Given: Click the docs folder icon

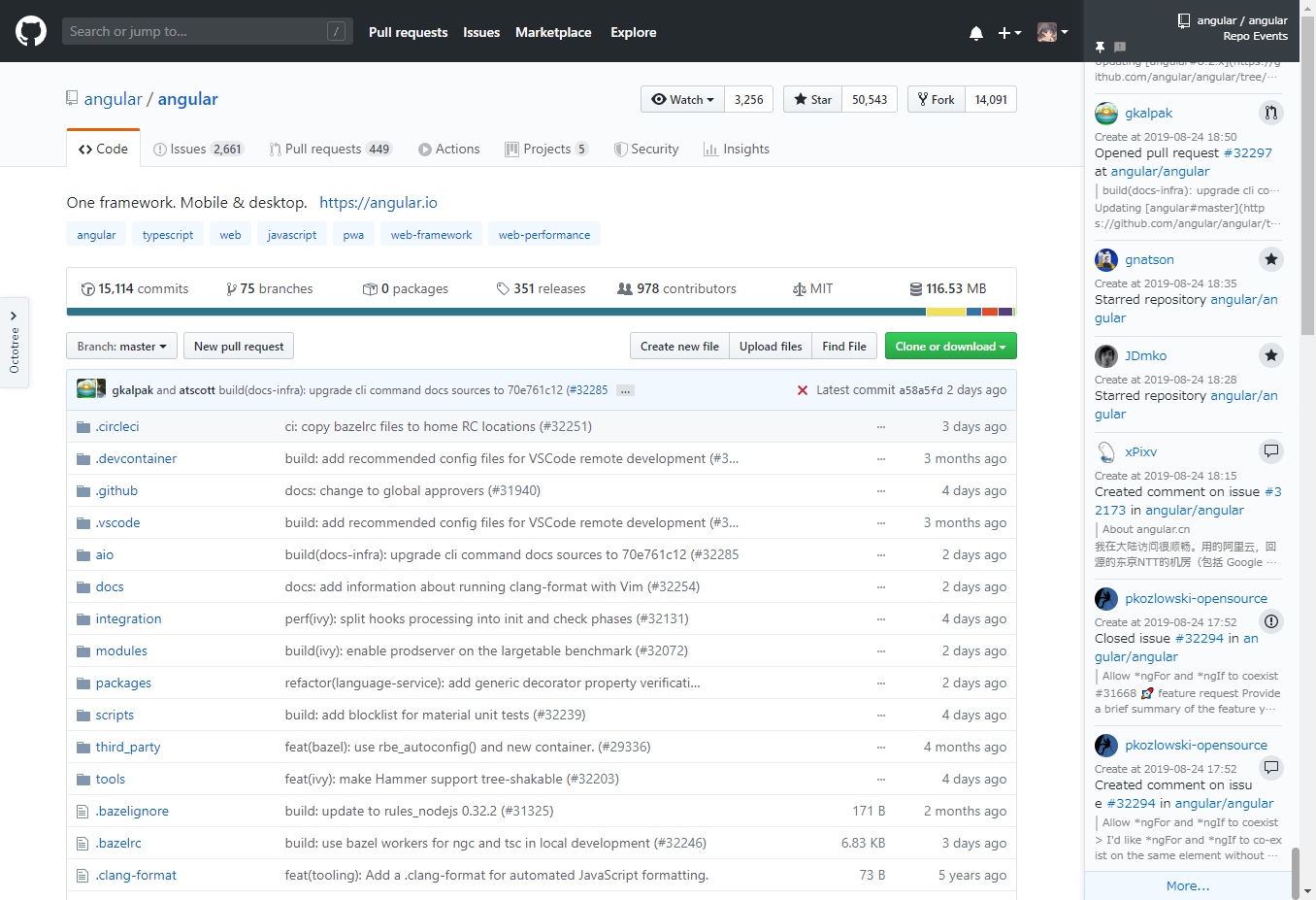Looking at the screenshot, I should tap(83, 587).
